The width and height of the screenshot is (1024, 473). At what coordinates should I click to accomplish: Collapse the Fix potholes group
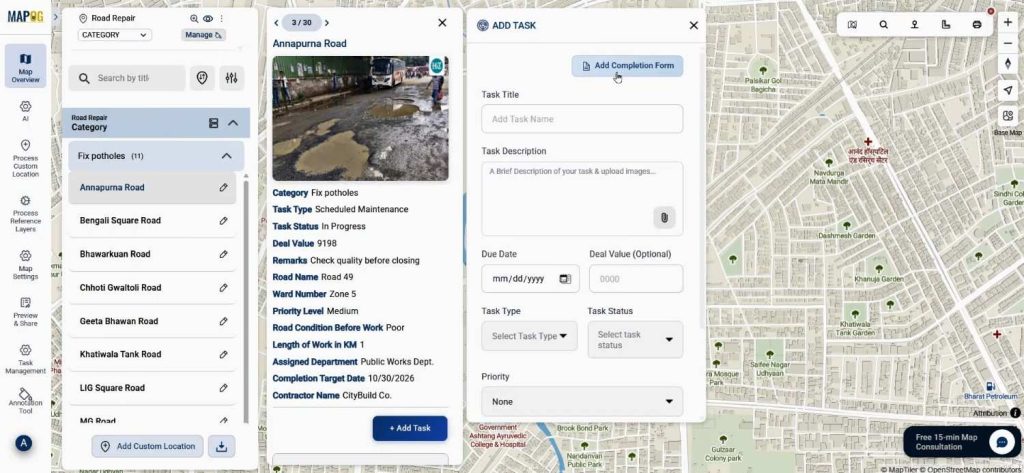click(x=226, y=156)
